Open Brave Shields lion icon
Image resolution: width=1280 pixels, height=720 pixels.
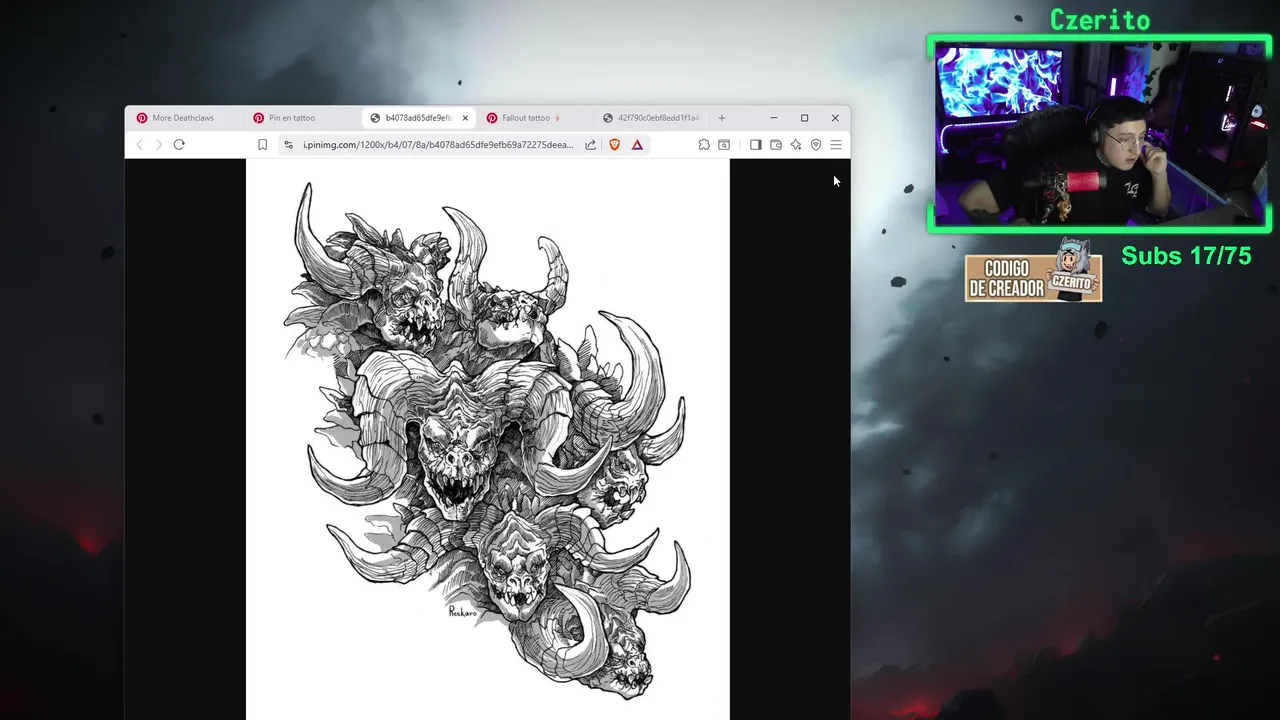614,145
